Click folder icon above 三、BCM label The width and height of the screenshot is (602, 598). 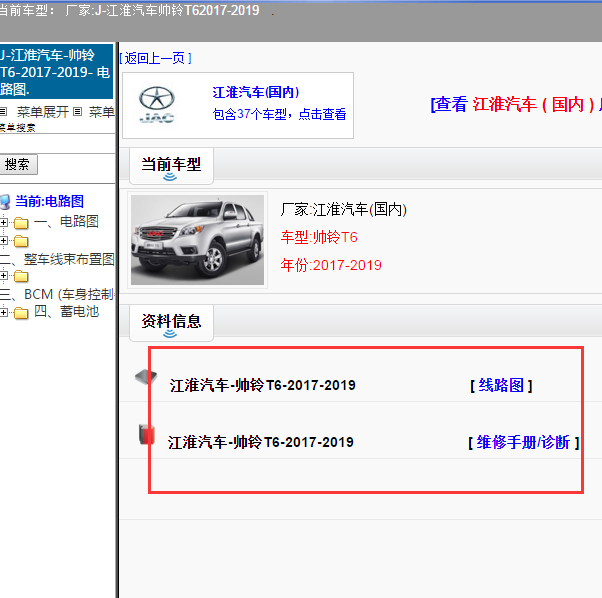tap(21, 276)
